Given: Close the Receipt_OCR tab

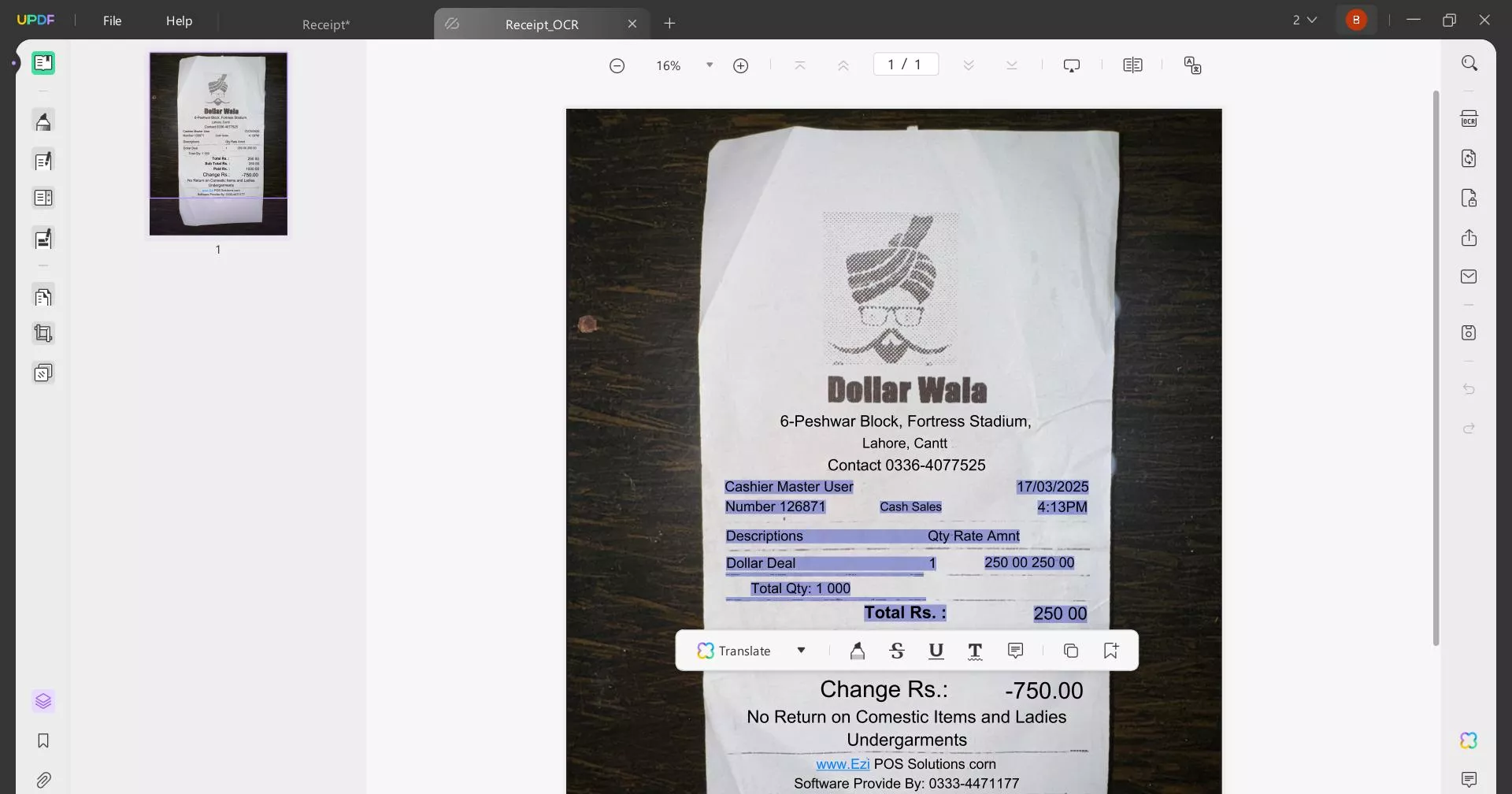Looking at the screenshot, I should click(x=632, y=24).
